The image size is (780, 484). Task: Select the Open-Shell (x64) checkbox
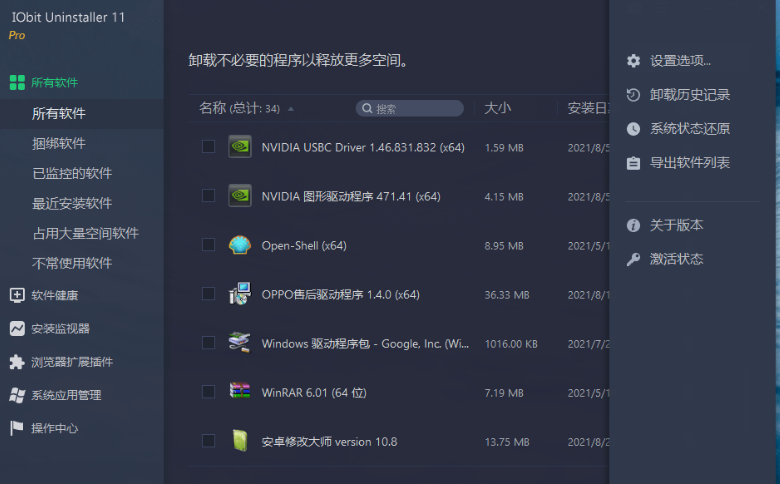208,245
